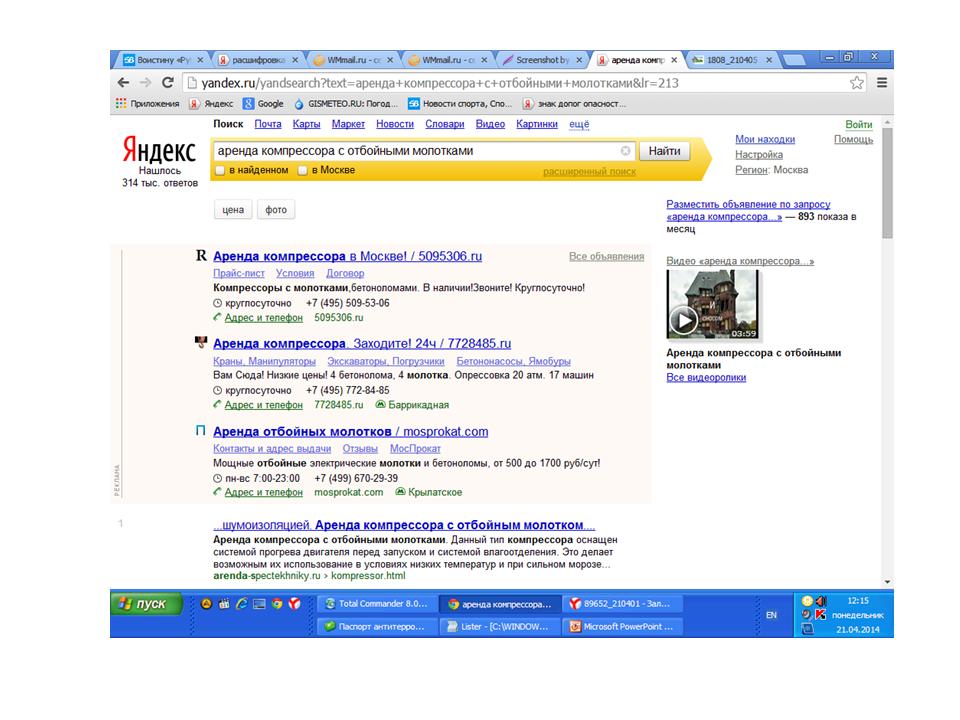Screen dimensions: 960x720
Task: Open the Прайс-лист link in the 5095306.ru ad
Action: [x=239, y=273]
